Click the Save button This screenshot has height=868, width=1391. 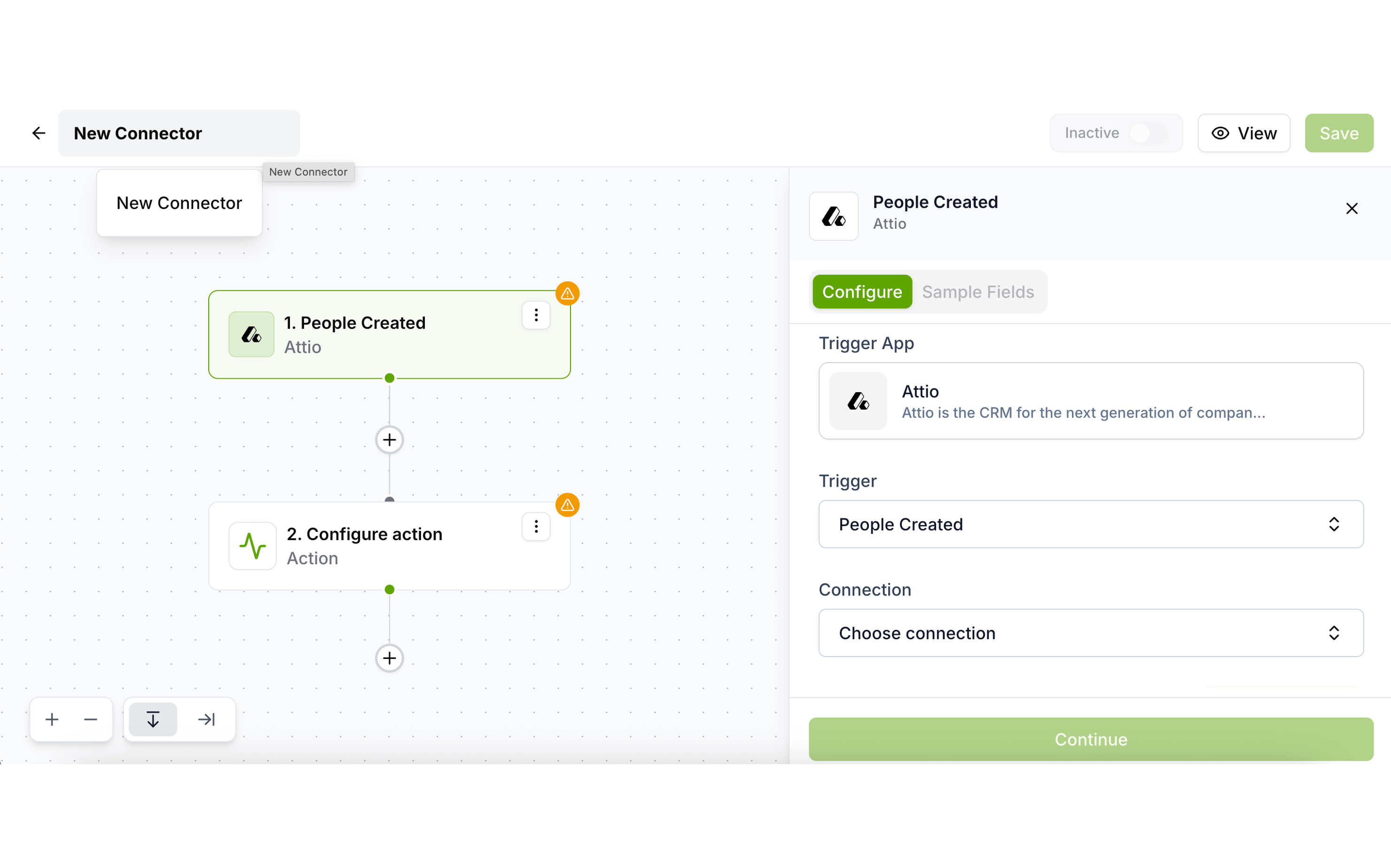pos(1338,133)
